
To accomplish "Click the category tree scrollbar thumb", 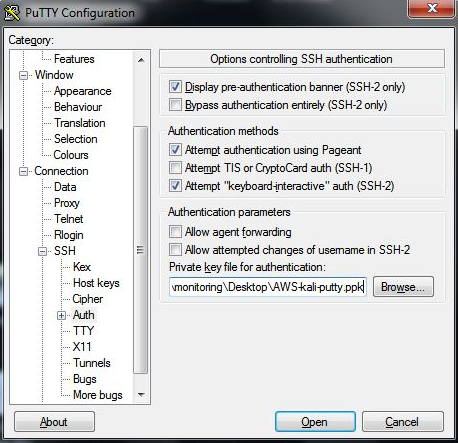I will [x=141, y=250].
